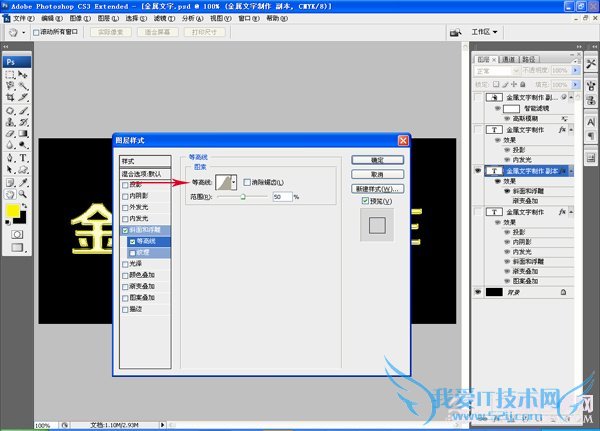The width and height of the screenshot is (600, 431).
Task: Enable the 投影 drop shadow checkbox
Action: tap(125, 185)
